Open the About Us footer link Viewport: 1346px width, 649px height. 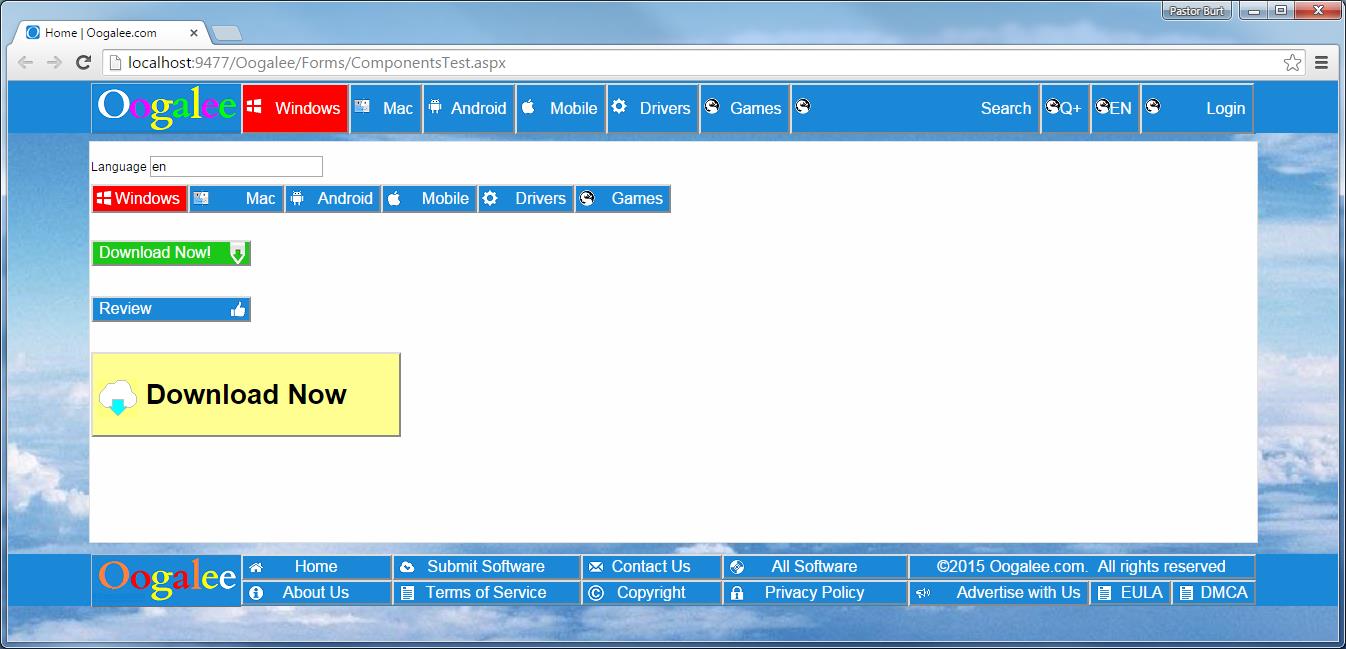[x=317, y=593]
